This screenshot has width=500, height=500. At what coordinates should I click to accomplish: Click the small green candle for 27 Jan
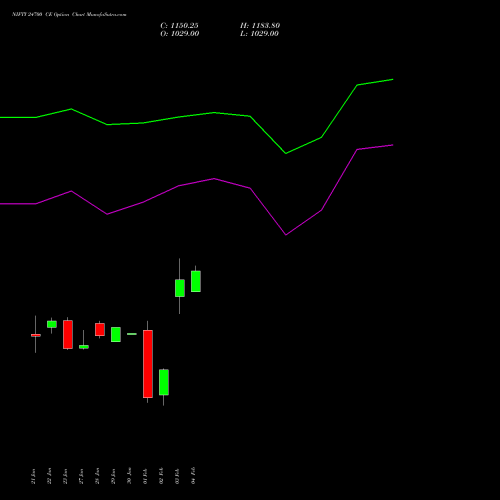(84, 347)
